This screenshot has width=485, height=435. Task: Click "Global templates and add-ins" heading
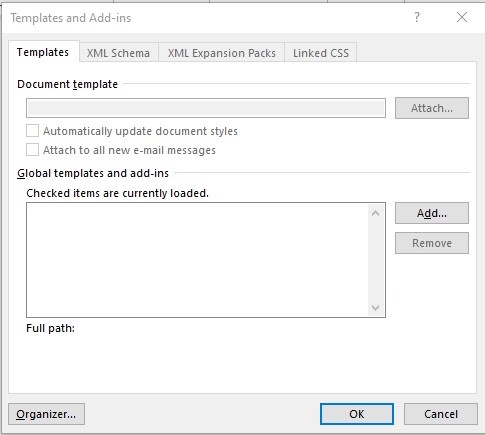pos(93,173)
